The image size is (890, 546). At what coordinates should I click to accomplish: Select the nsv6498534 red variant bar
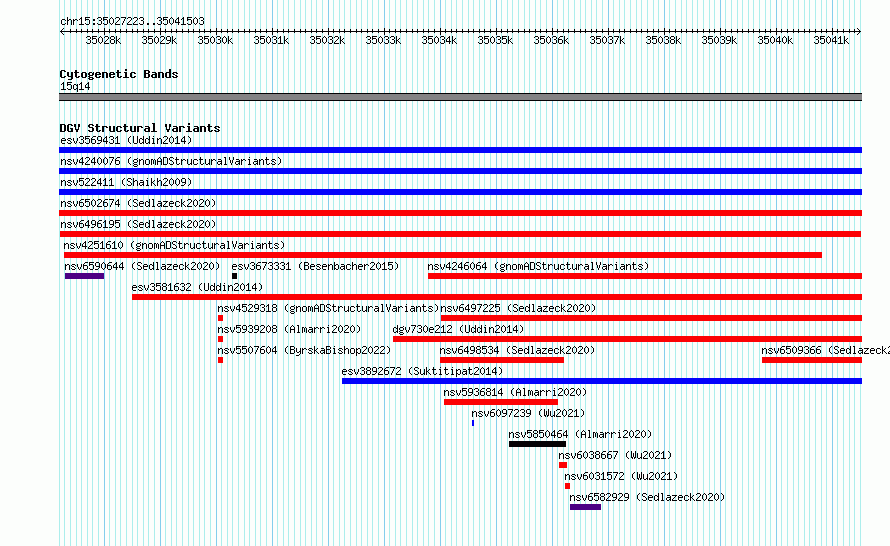click(x=502, y=360)
